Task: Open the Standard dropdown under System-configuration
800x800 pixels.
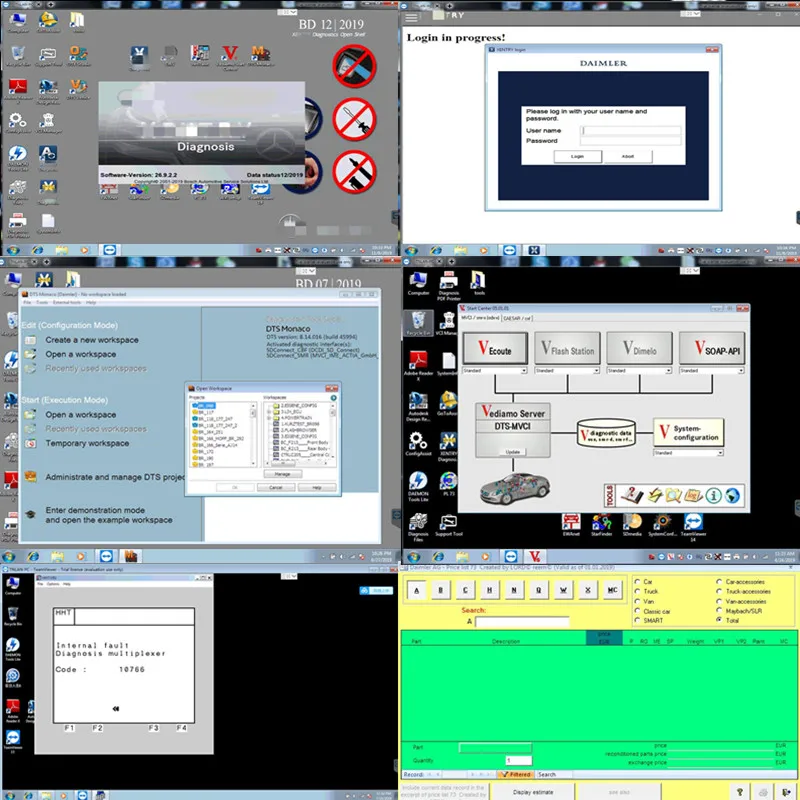Action: pos(688,453)
